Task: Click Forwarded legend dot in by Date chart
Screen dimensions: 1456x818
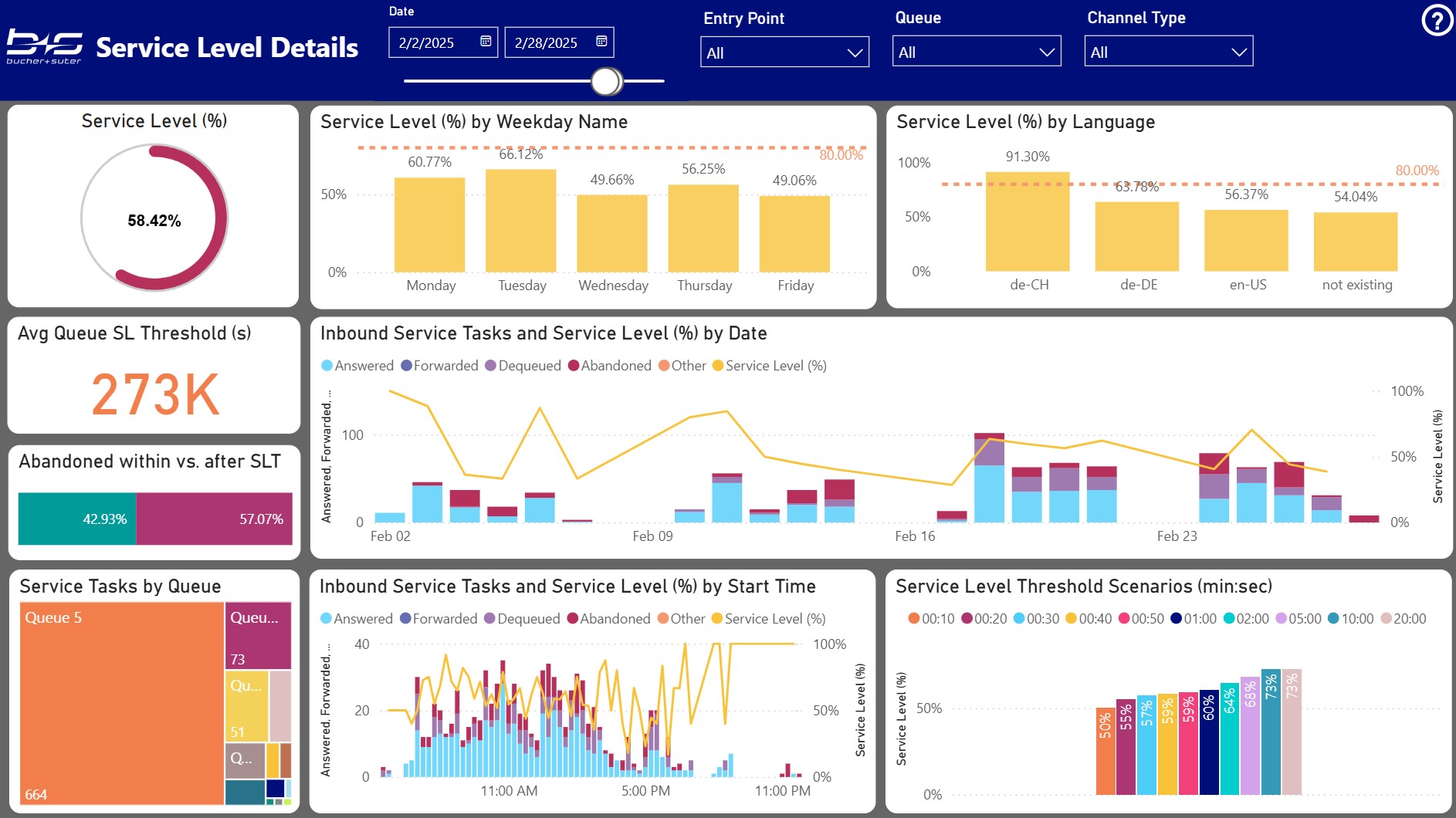Action: pos(407,366)
